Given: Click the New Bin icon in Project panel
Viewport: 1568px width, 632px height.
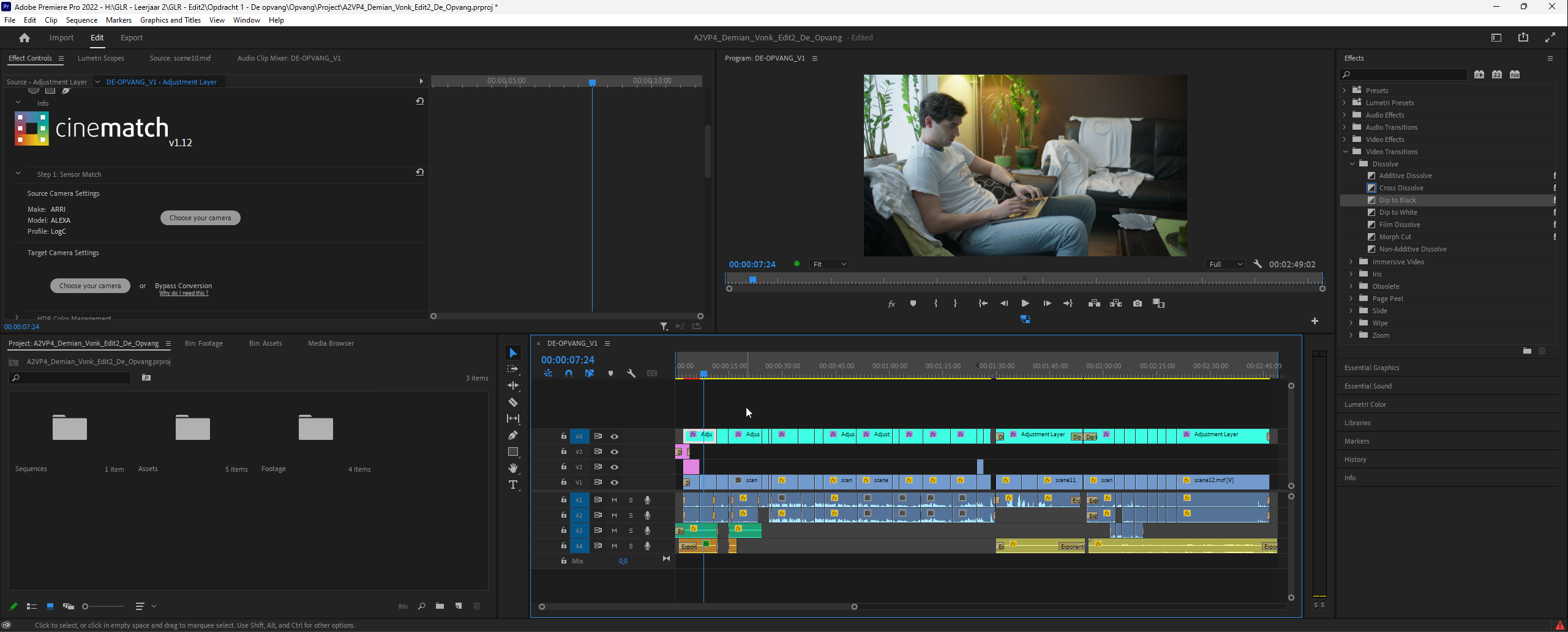Looking at the screenshot, I should [x=440, y=606].
